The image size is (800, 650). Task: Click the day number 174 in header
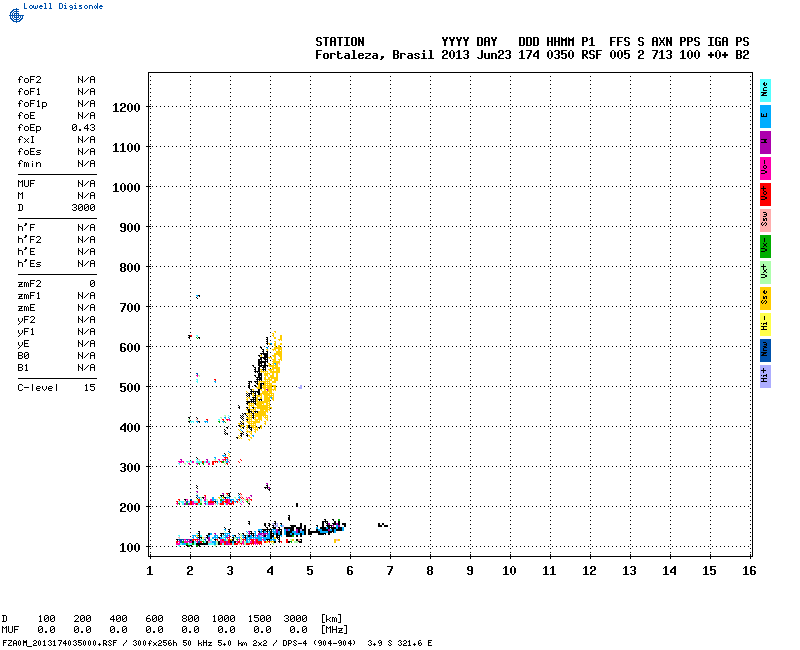tap(529, 55)
